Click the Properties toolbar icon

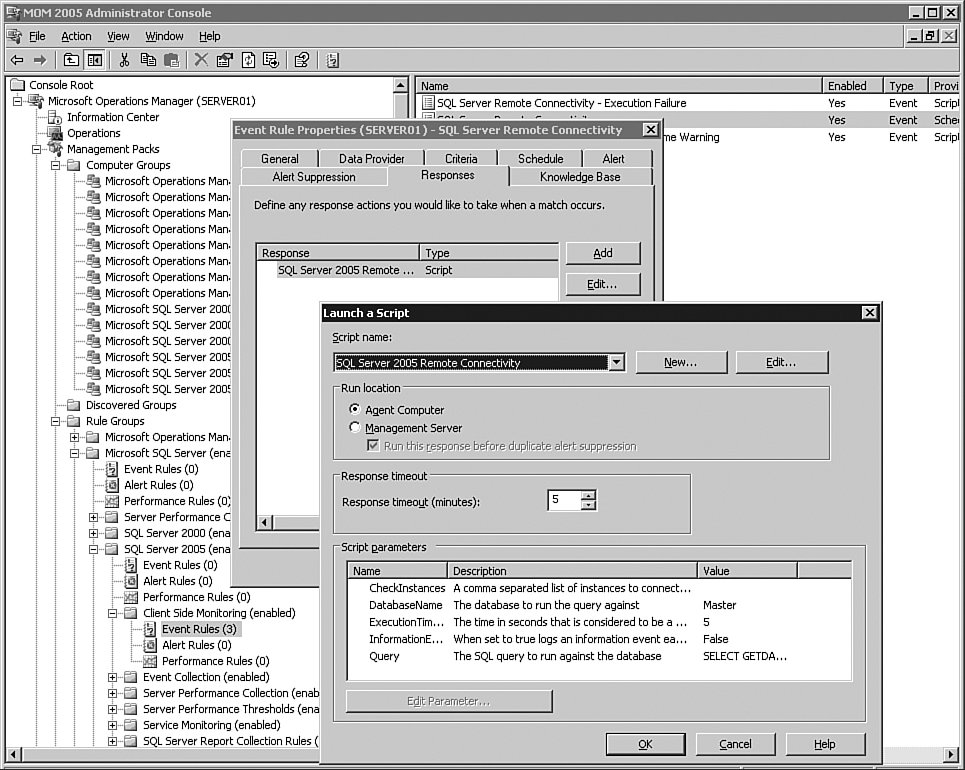tap(225, 60)
